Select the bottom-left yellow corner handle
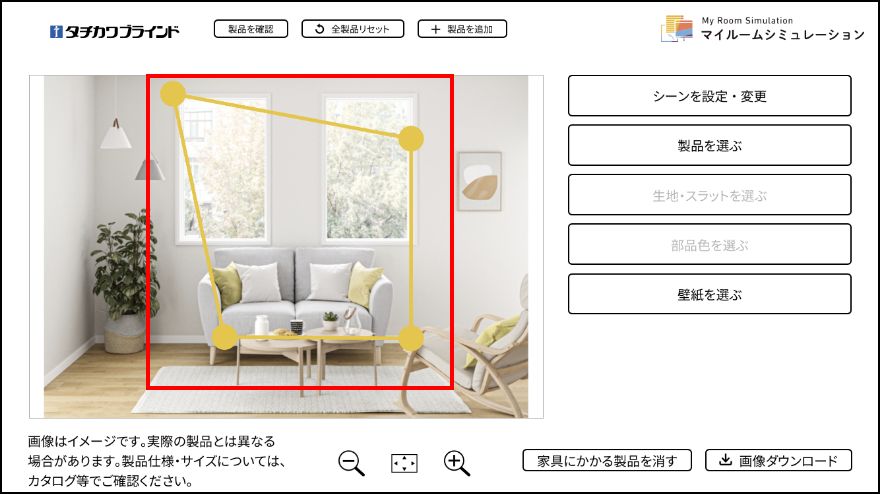 coord(225,337)
